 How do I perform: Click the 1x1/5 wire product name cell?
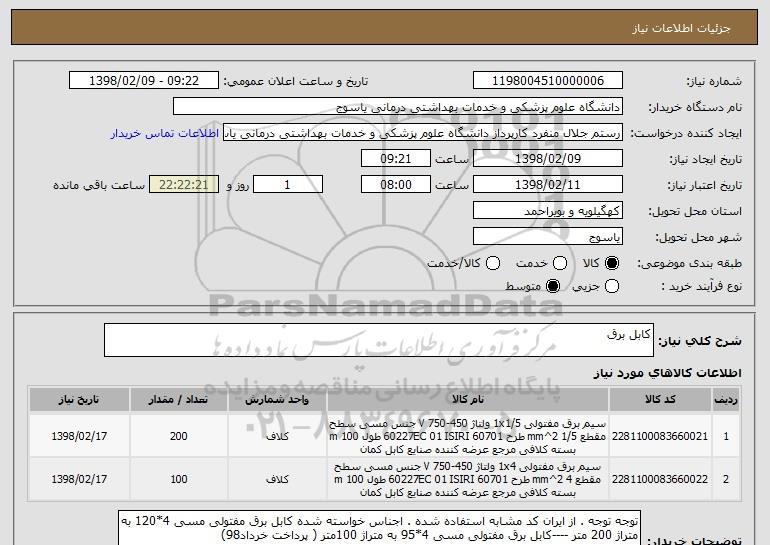click(x=468, y=436)
